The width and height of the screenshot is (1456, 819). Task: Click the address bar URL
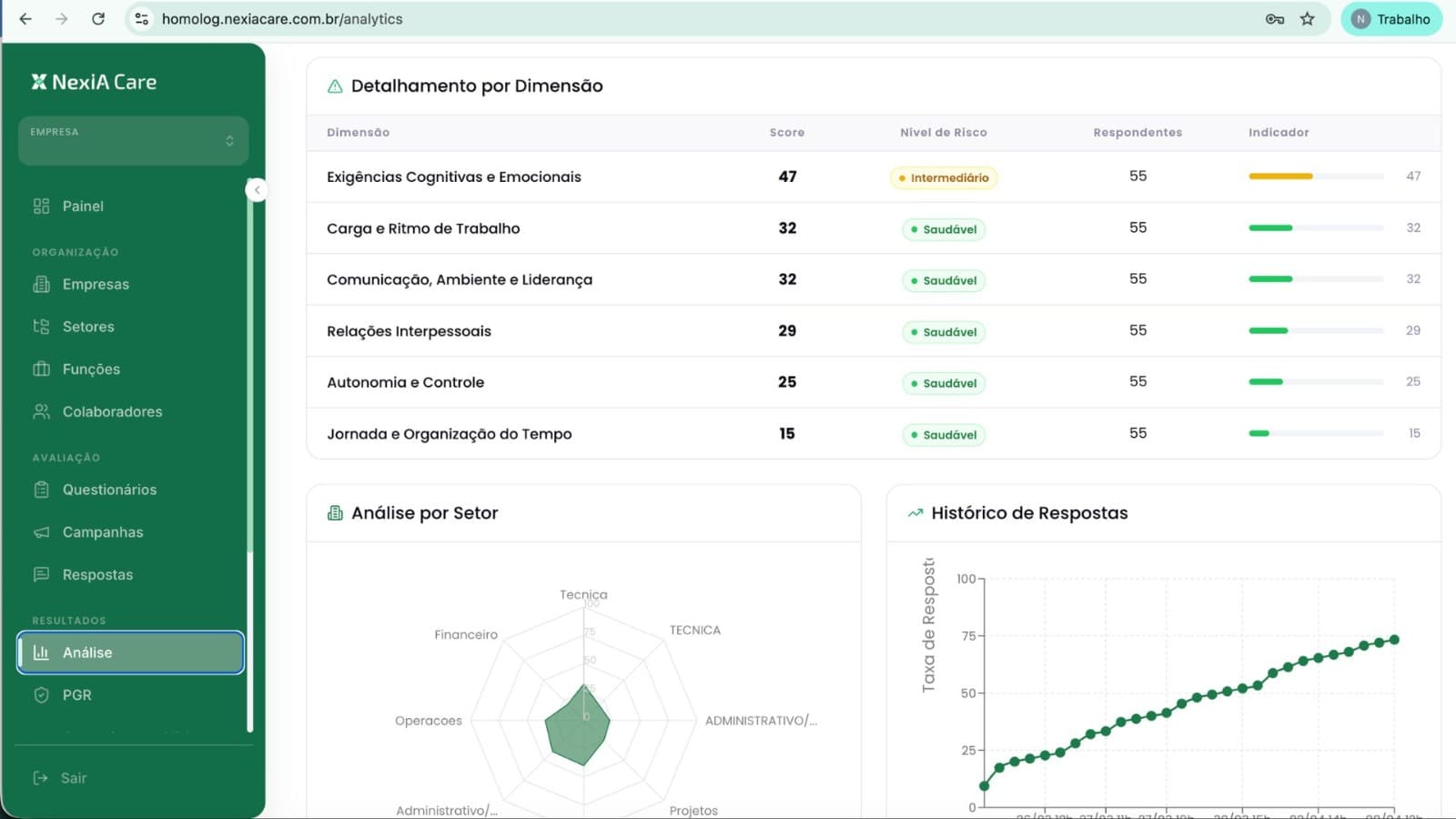coord(282,19)
